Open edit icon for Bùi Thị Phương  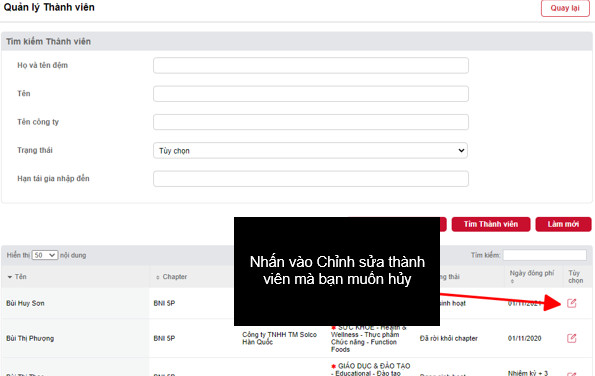click(x=571, y=338)
